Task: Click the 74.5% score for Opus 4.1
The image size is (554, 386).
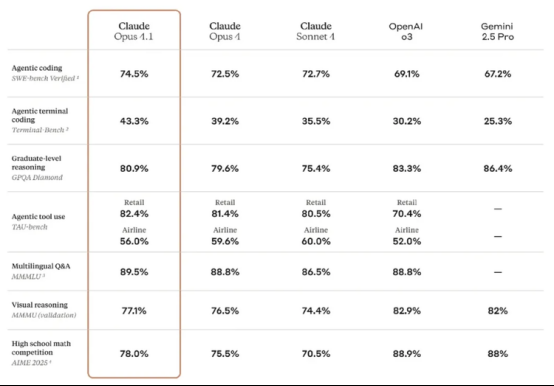Action: tap(134, 74)
